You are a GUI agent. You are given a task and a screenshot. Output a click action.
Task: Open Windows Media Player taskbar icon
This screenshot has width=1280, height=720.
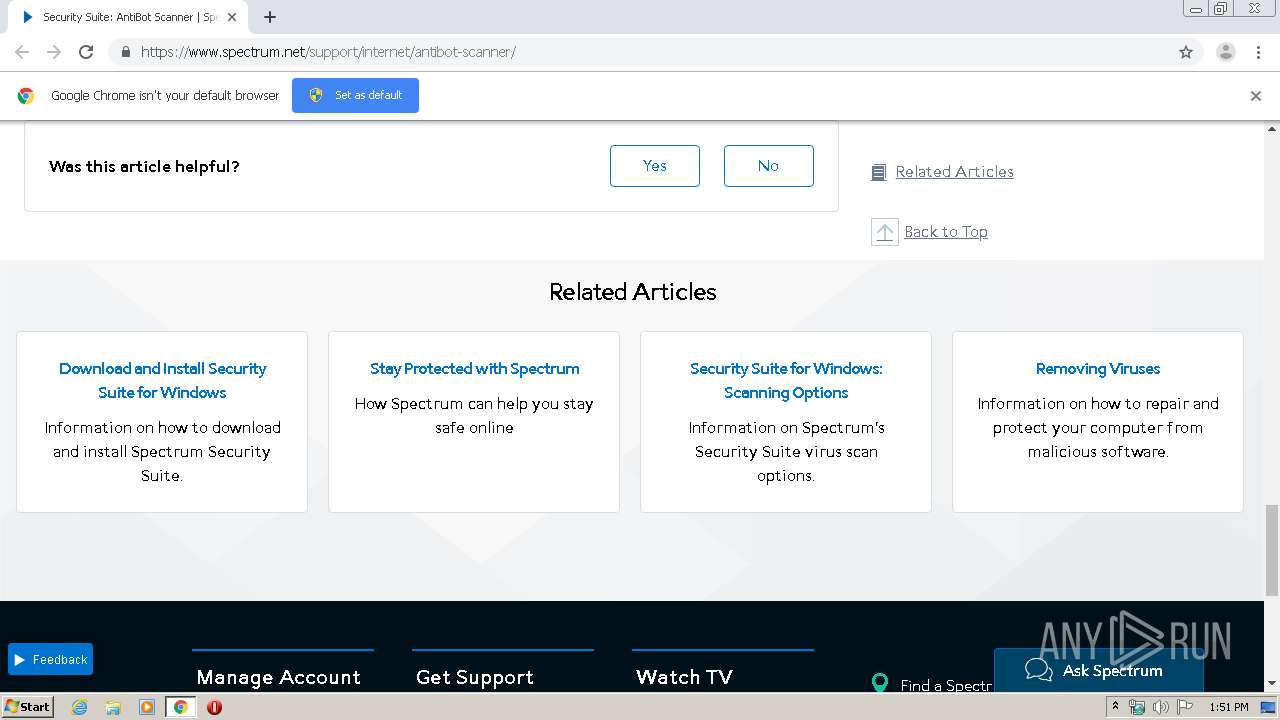coord(146,707)
